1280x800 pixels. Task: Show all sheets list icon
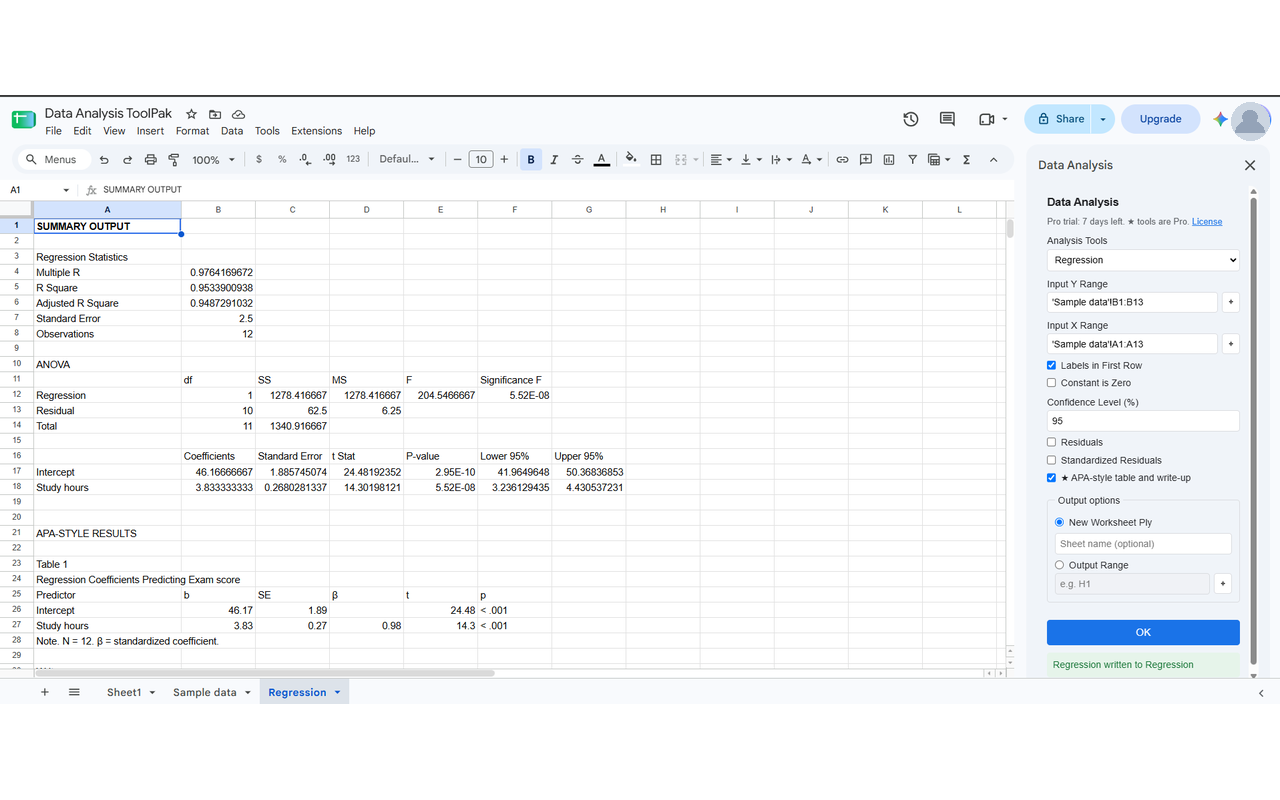74,692
